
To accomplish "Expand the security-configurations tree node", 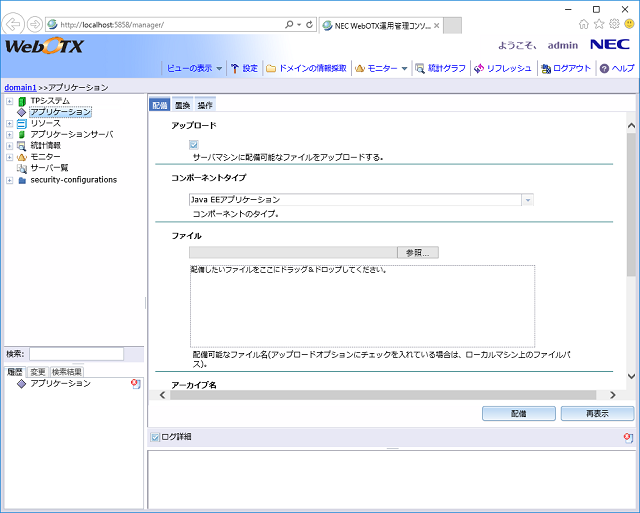I will pos(9,180).
